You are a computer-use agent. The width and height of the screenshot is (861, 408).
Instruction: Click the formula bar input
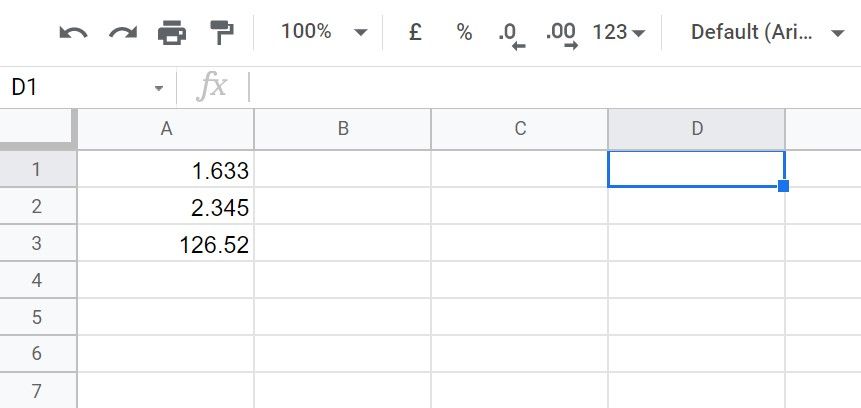tap(550, 88)
